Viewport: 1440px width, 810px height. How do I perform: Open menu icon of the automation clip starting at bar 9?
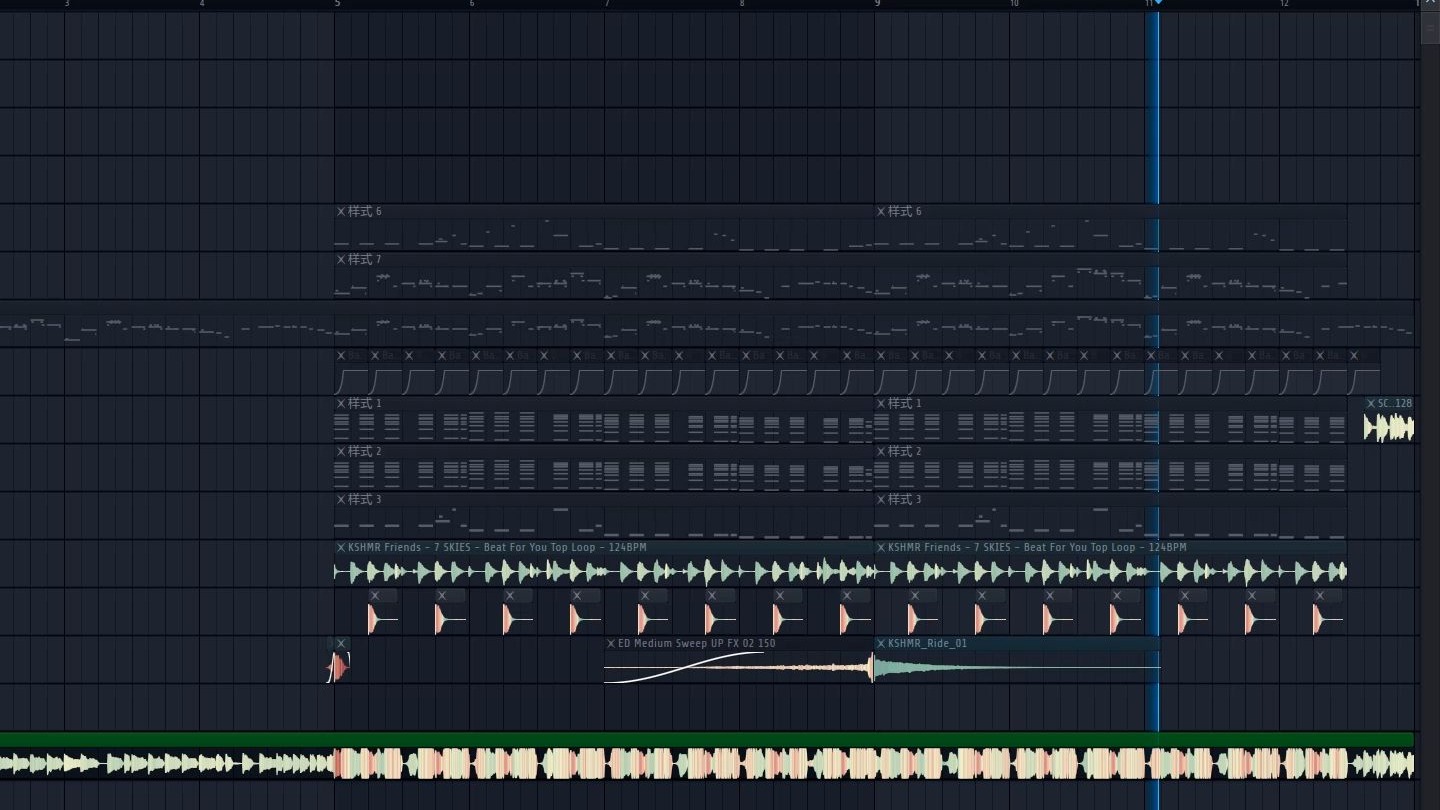[881, 355]
